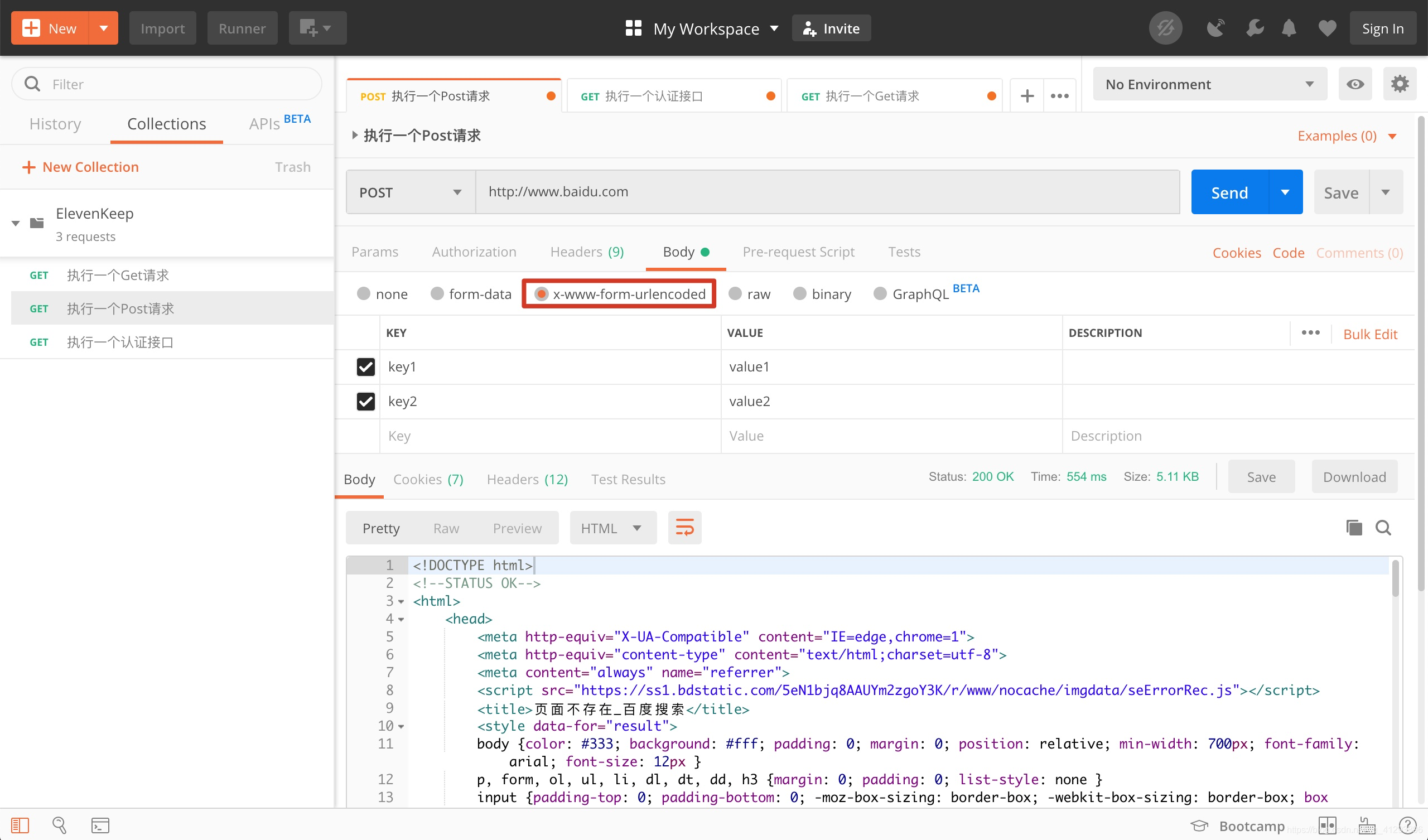Open the key-value table three-dot options
Image resolution: width=1428 pixels, height=840 pixels.
[x=1310, y=333]
